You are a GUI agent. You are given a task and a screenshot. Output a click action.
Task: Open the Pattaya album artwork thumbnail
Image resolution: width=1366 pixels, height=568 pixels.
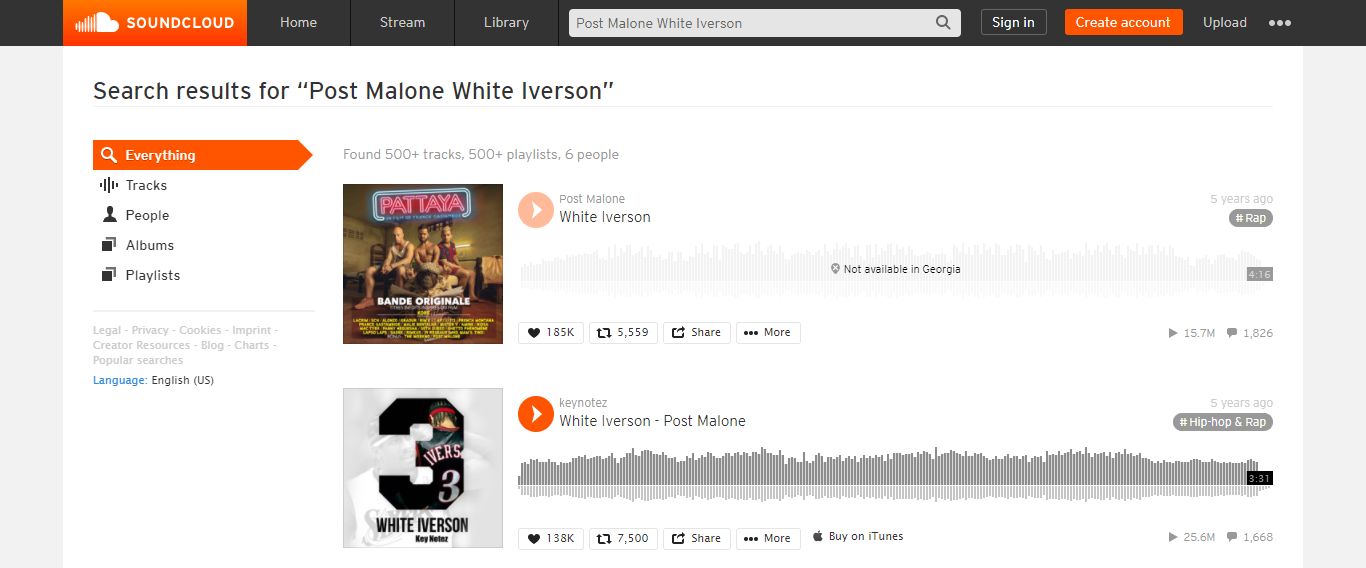click(x=423, y=264)
